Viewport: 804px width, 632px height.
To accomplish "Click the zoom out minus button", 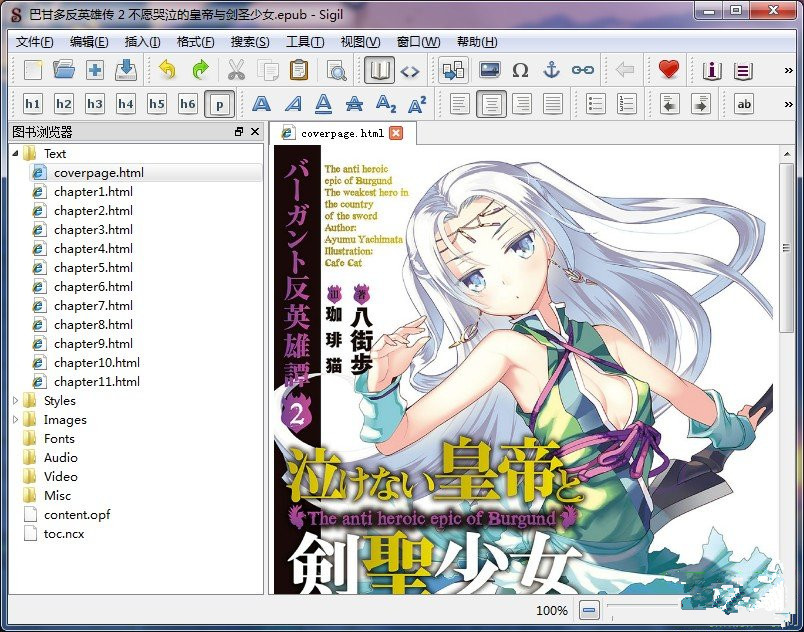I will click(x=590, y=610).
